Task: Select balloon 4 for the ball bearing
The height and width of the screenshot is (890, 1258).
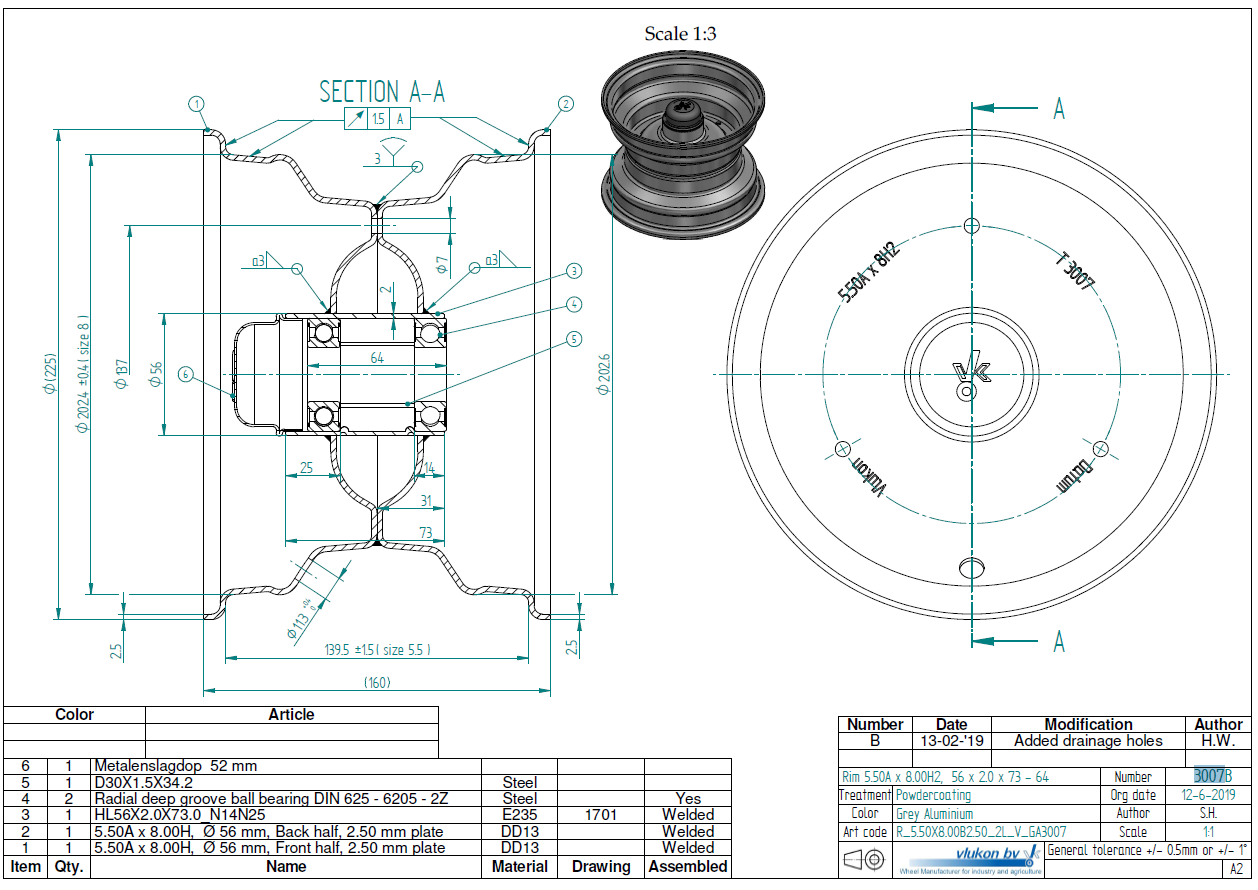Action: point(573,304)
